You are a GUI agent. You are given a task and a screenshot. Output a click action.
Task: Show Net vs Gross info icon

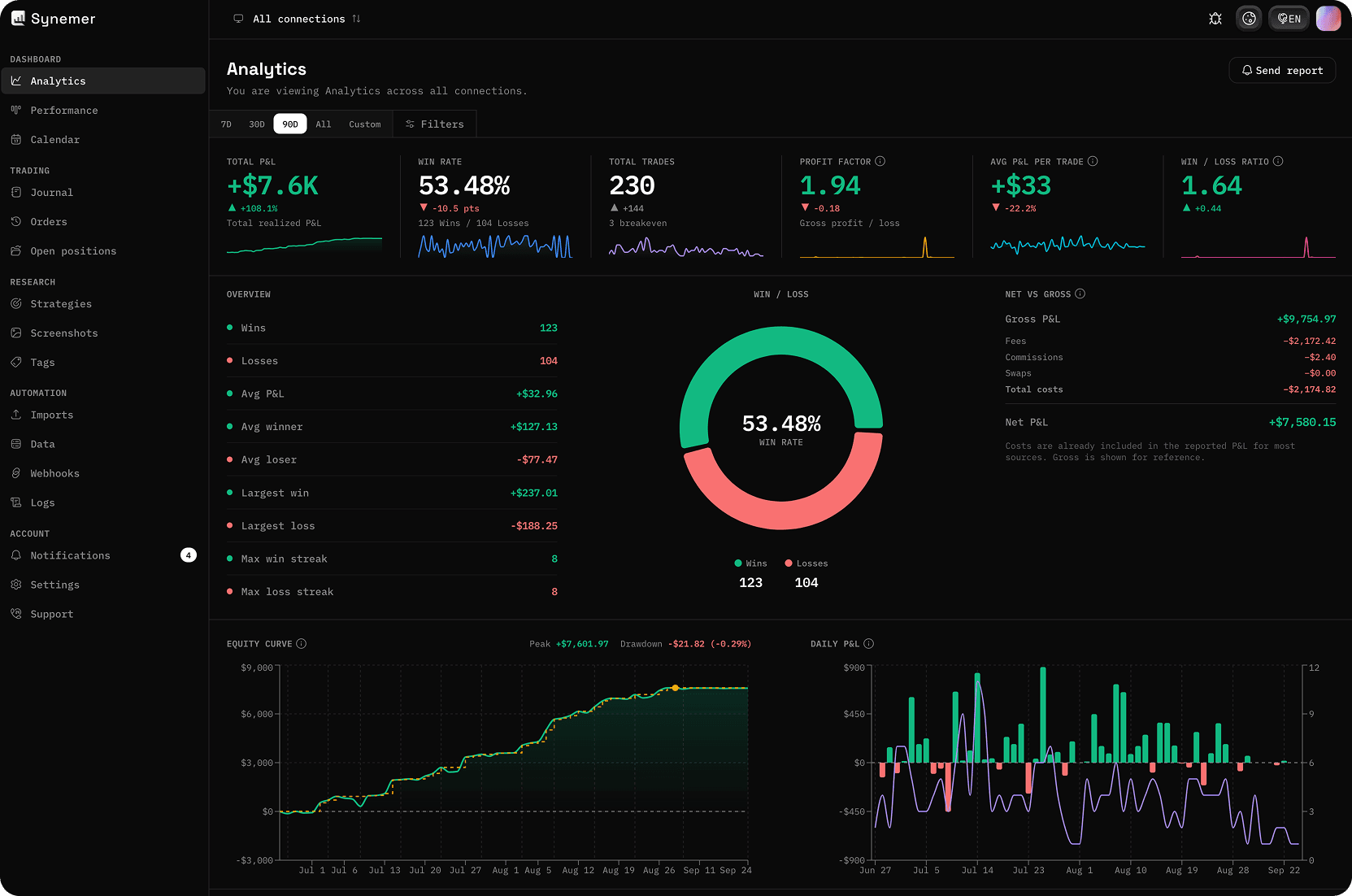tap(1080, 294)
